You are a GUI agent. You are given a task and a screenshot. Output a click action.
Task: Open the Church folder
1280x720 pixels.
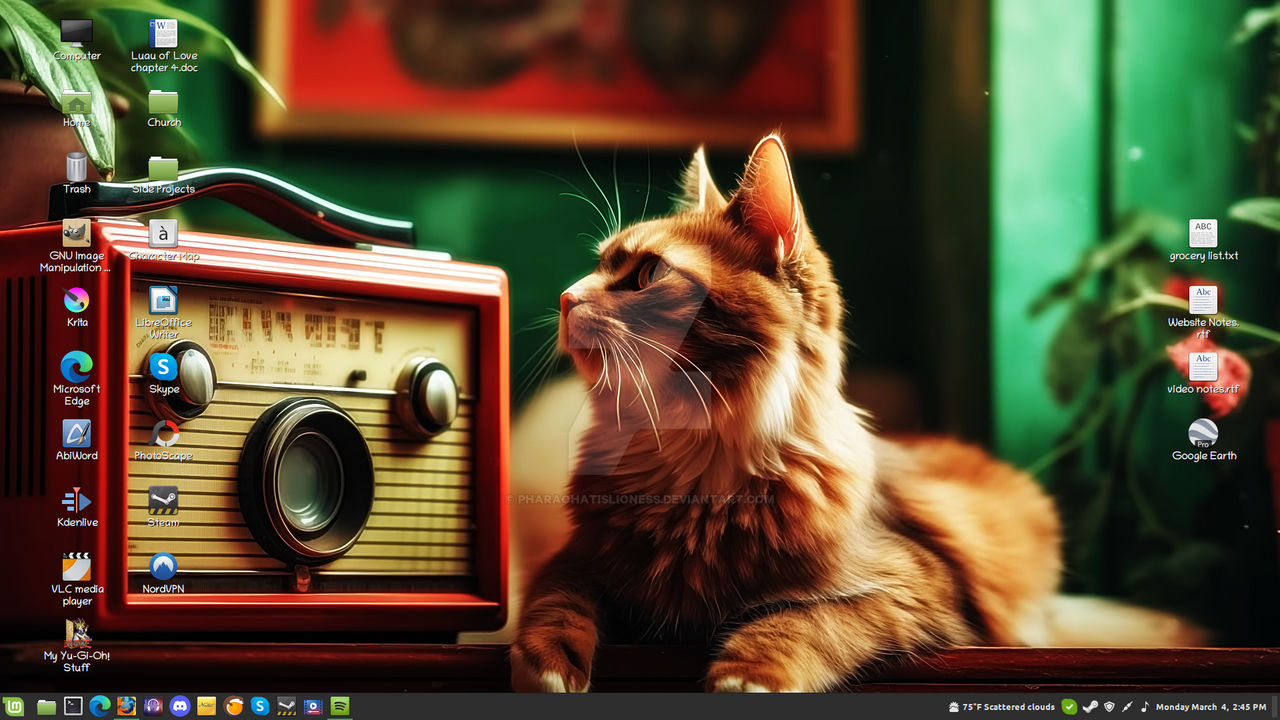pyautogui.click(x=163, y=100)
